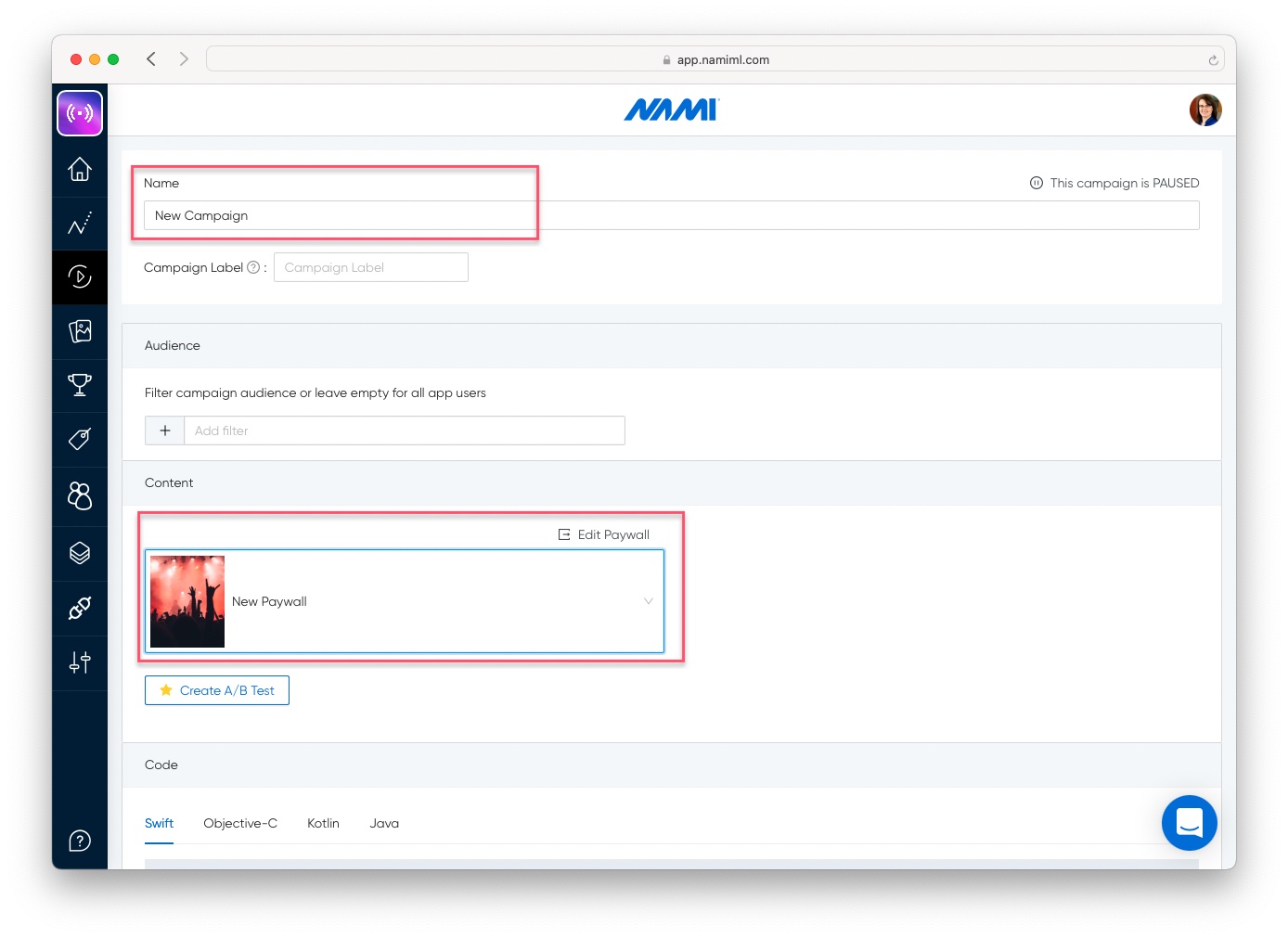Click the Content section header
This screenshot has height=938, width=1288.
click(672, 482)
